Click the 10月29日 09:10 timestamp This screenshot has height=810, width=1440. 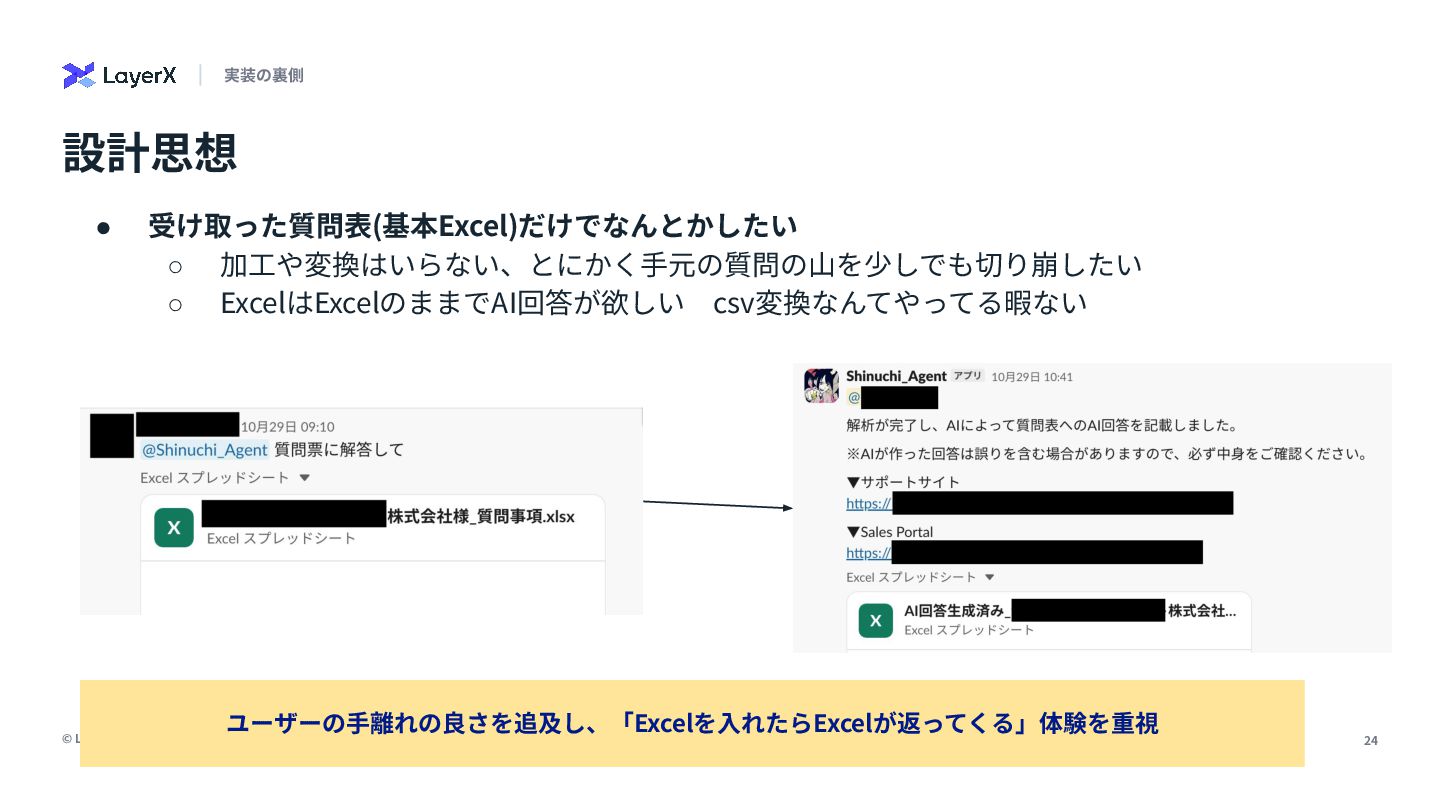coord(287,426)
